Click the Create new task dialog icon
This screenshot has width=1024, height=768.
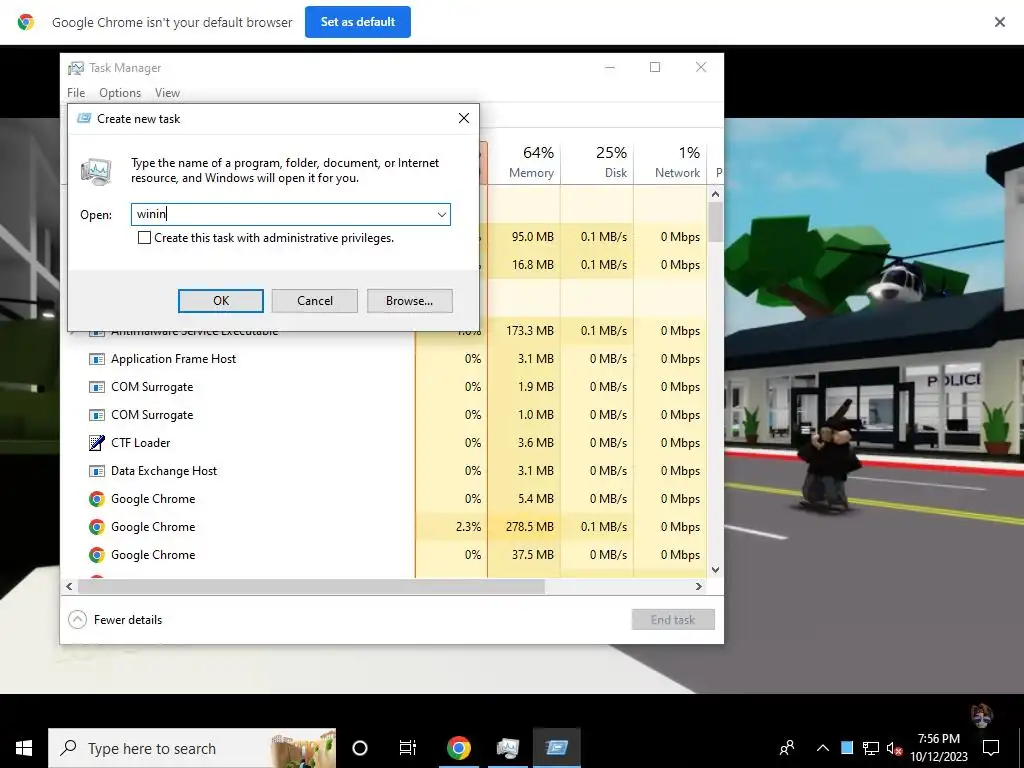click(x=84, y=118)
